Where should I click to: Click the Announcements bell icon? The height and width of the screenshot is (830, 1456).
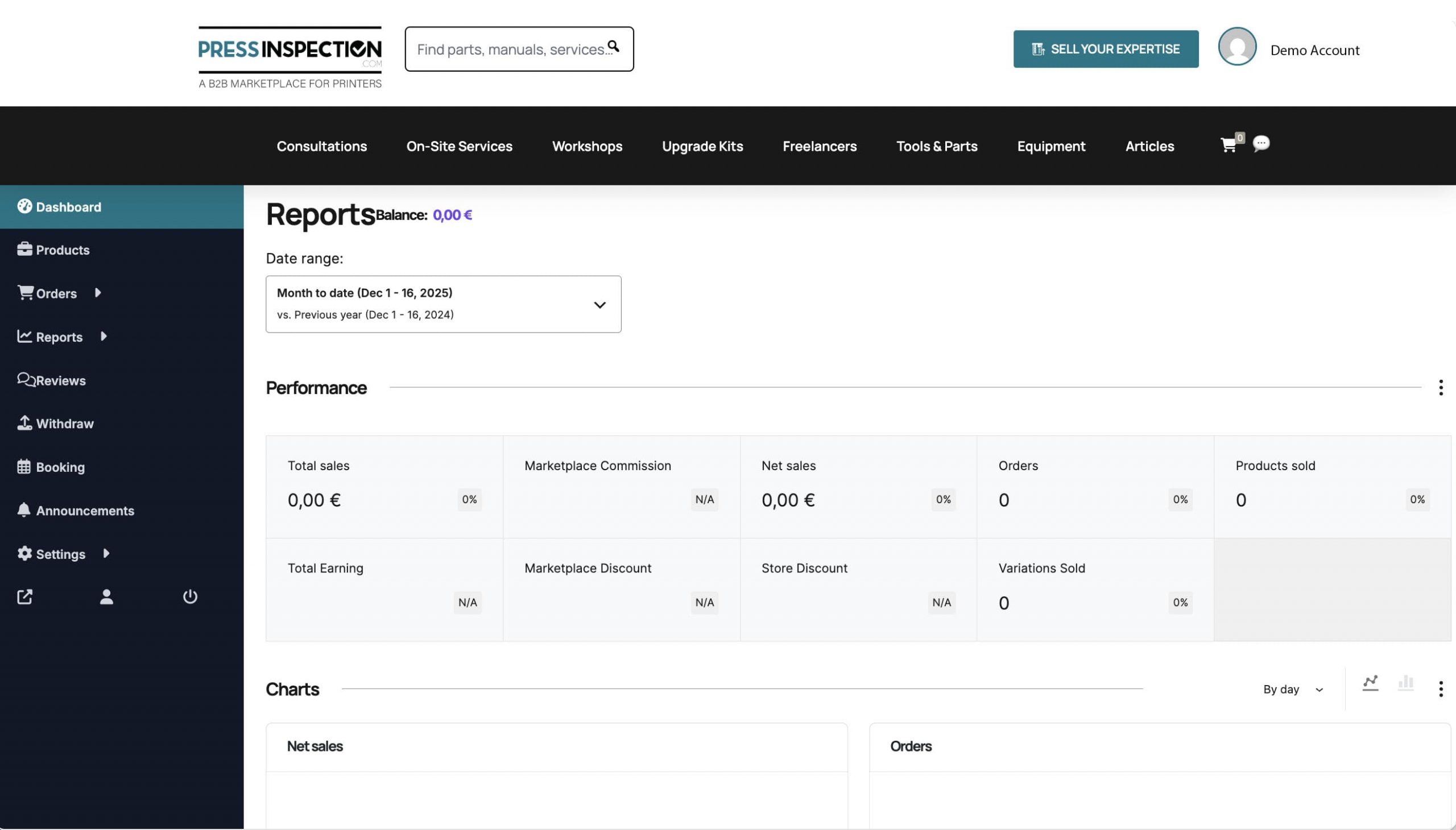pyautogui.click(x=24, y=509)
